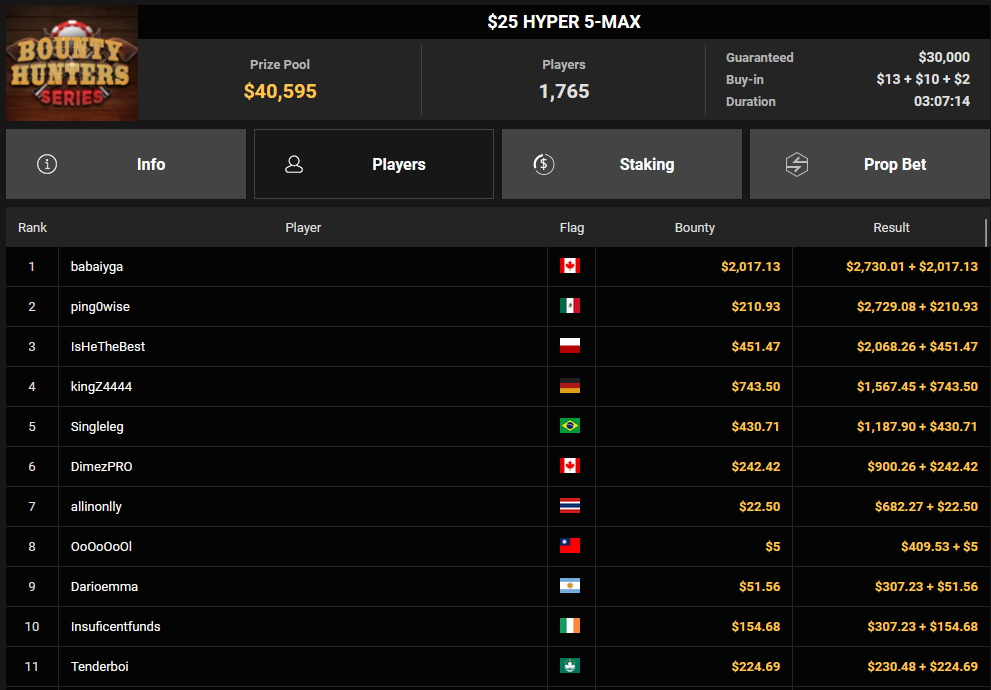Click the $30,000 guaranteed value
Viewport: 991px width, 690px height.
coord(944,57)
